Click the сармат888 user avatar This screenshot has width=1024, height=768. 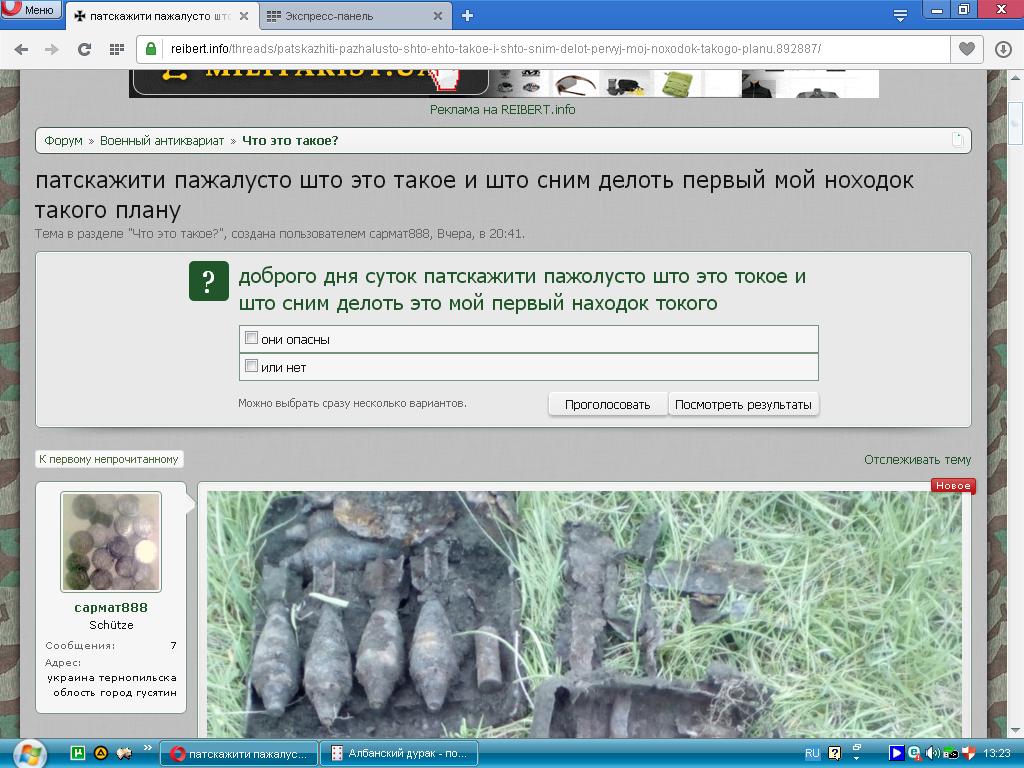click(111, 541)
